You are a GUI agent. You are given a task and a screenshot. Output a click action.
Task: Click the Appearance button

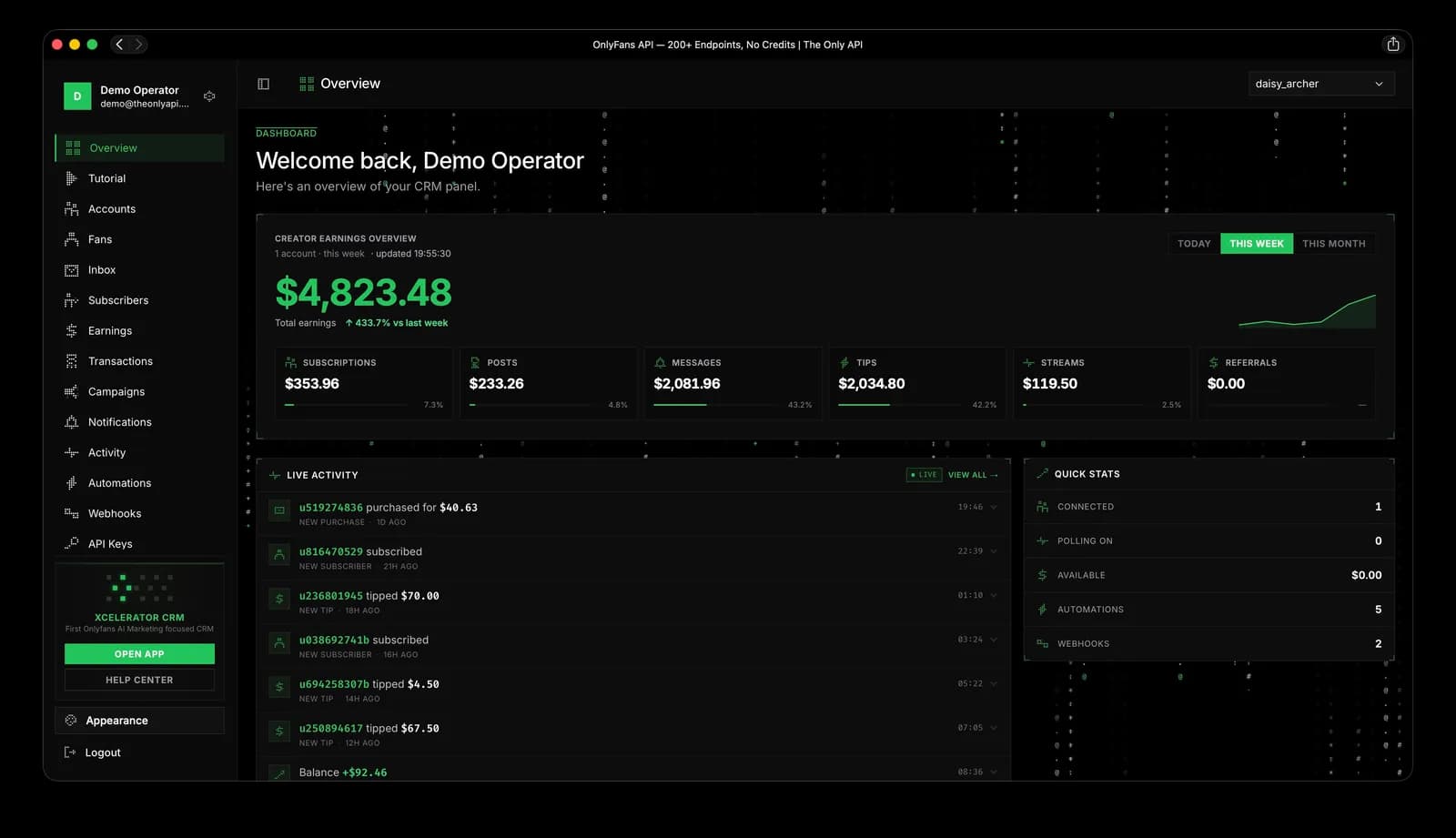pos(139,721)
